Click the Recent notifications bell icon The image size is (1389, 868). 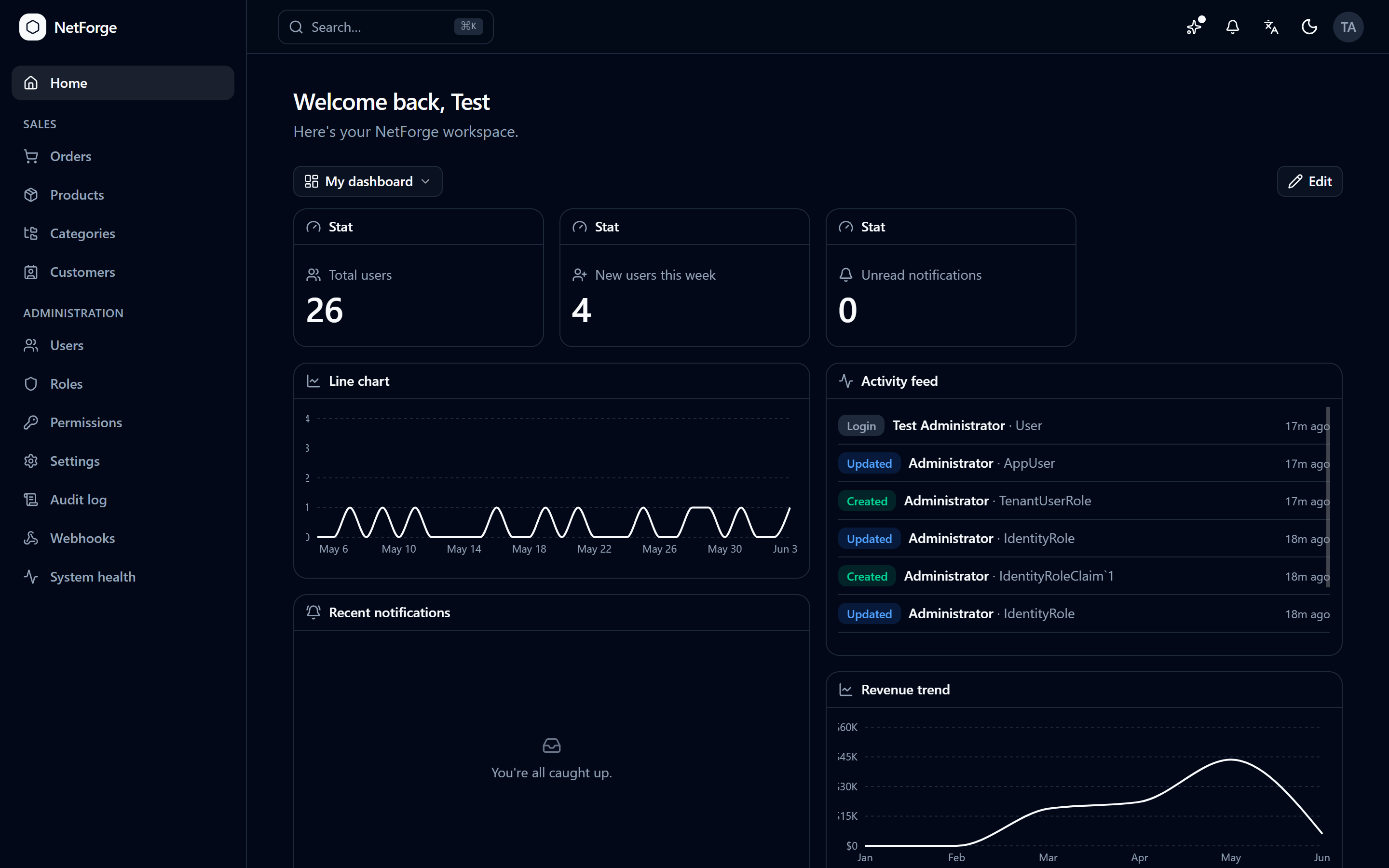(313, 612)
